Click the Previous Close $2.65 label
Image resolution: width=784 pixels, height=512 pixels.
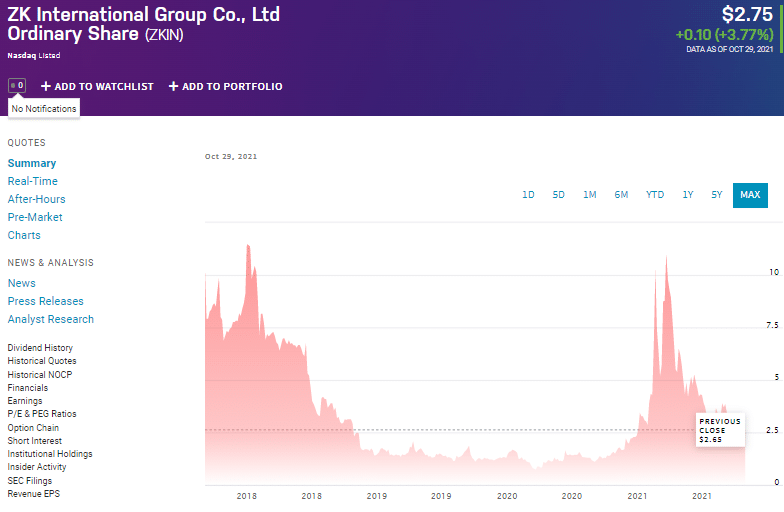(x=720, y=430)
